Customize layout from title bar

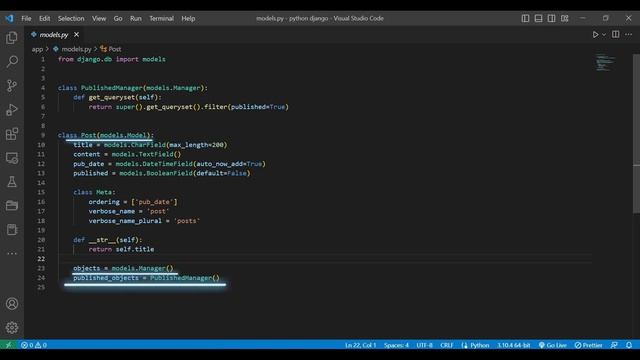[x=564, y=18]
